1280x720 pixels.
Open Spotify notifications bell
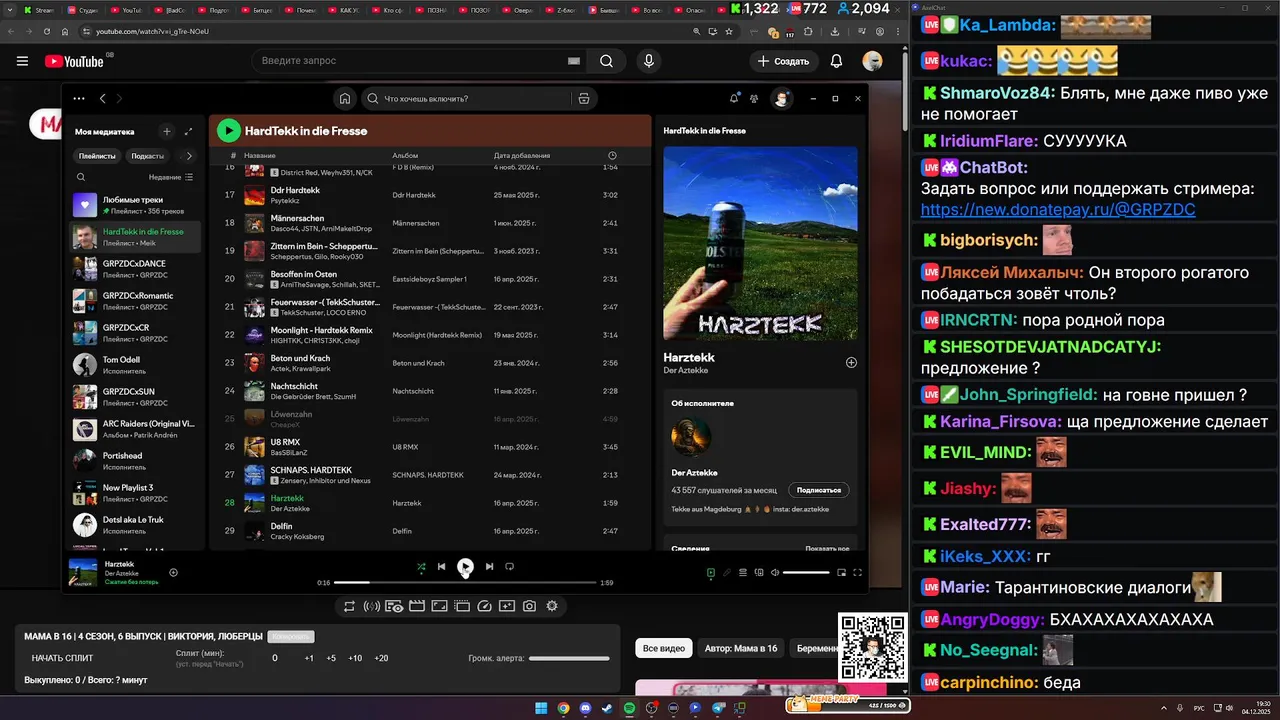(735, 98)
